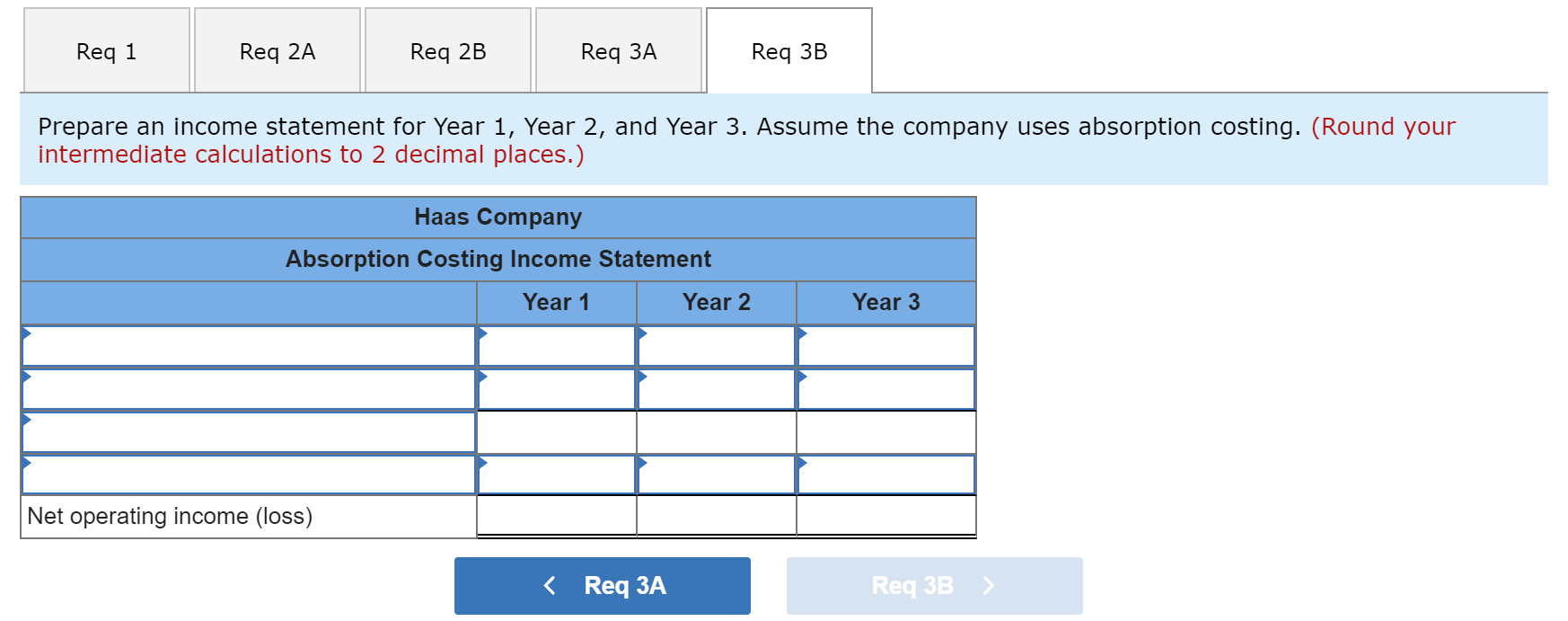Click the Net operating income Year 1 cell

click(x=557, y=516)
